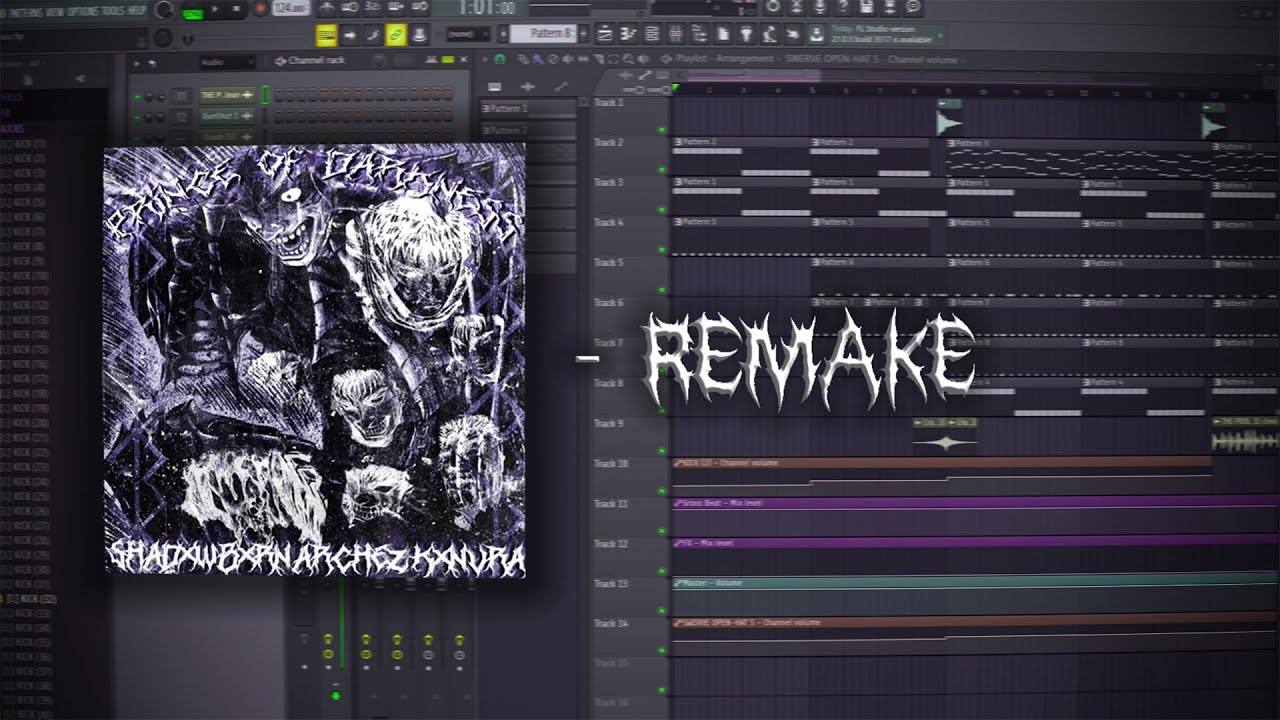
Task: Mute Track 1 with its green LED
Action: [x=662, y=130]
